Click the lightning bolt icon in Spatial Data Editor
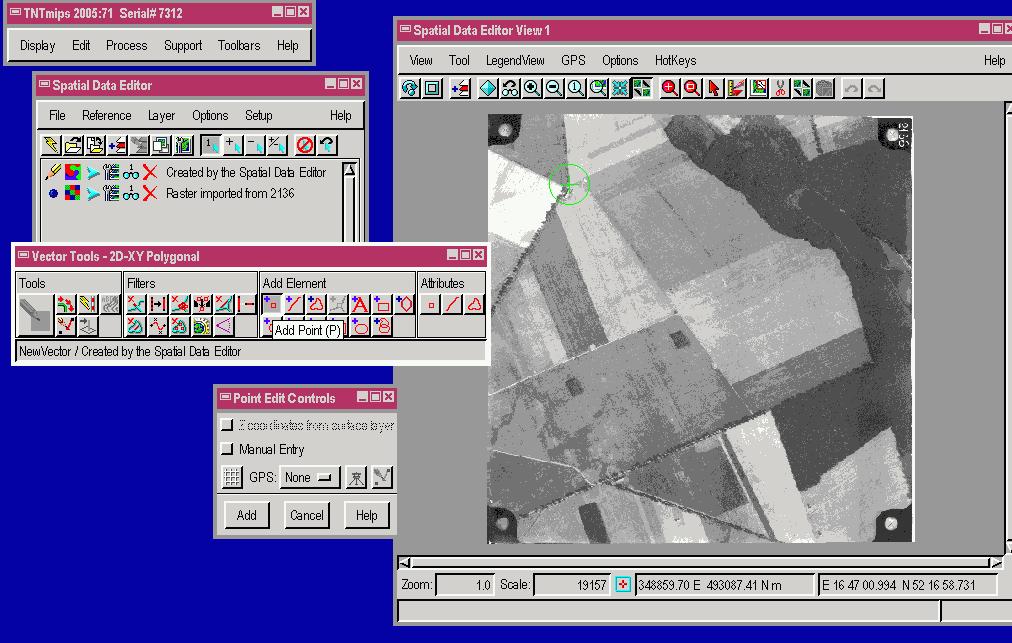Viewport: 1012px width, 643px height. coord(51,145)
